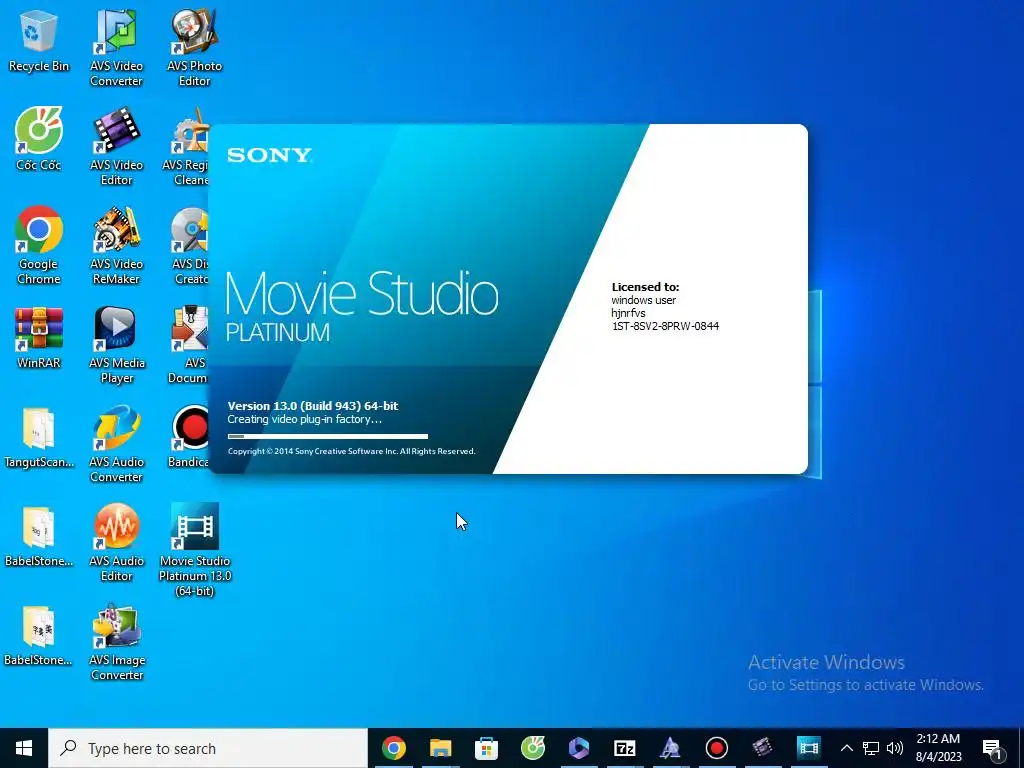Select the AVS Audio Editor desktop icon

pos(116,543)
